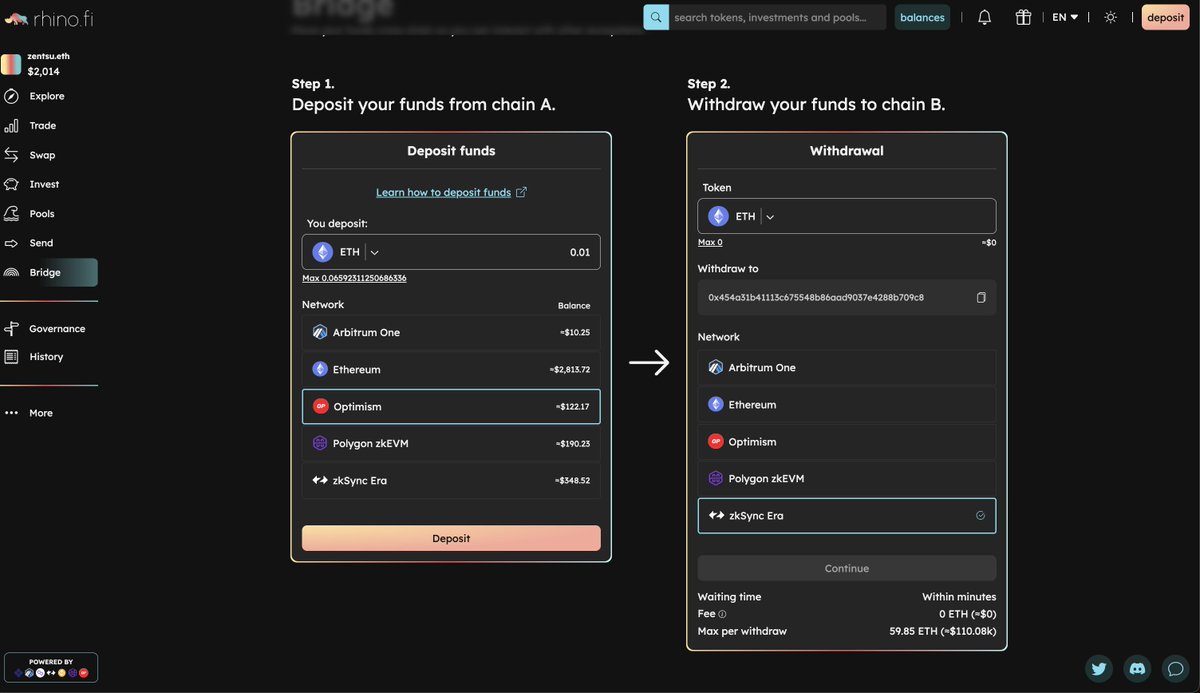Click the ETH coin icon in Withdrawal token

tap(718, 216)
